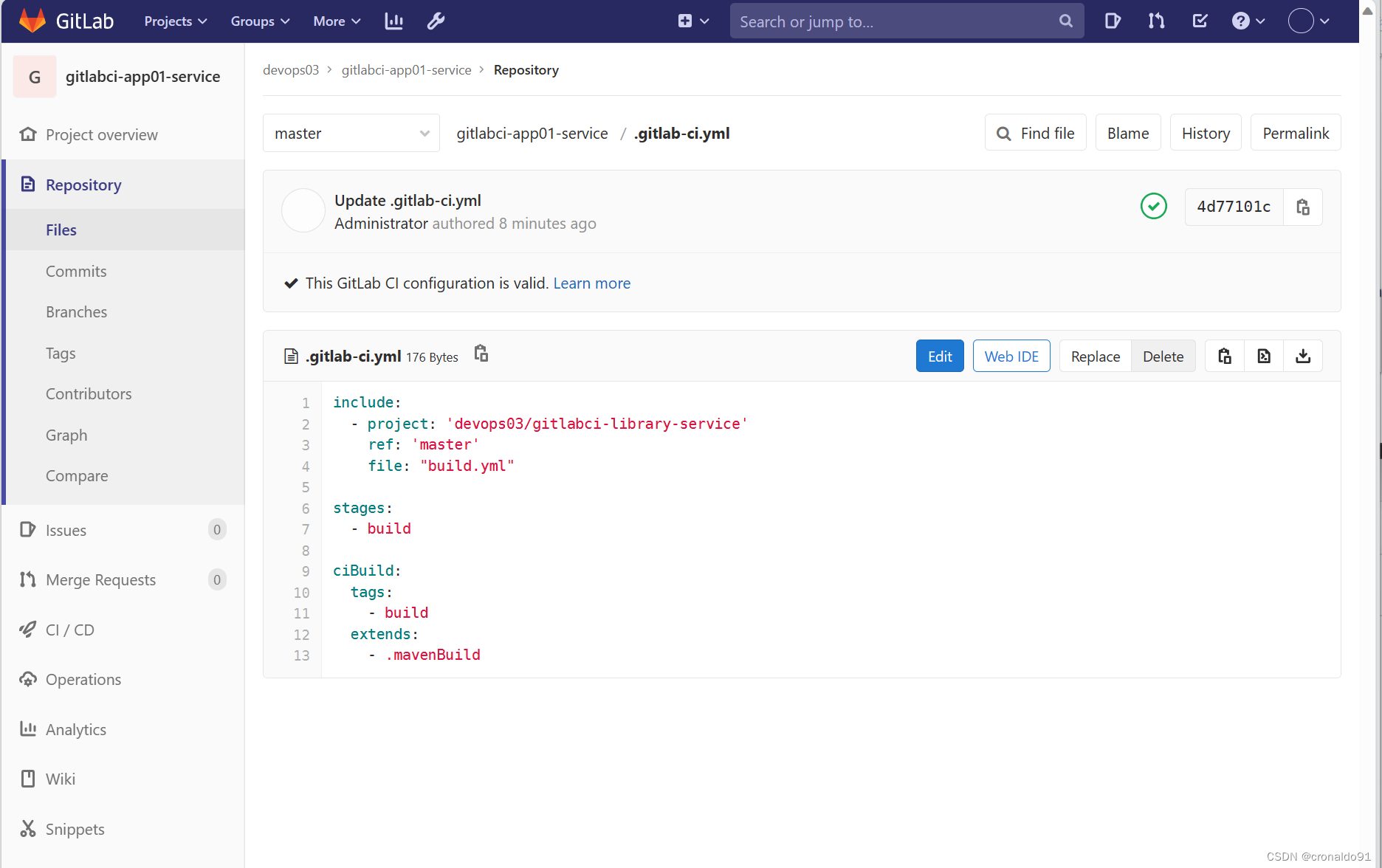The width and height of the screenshot is (1382, 868).
Task: Open Analytics in sidebar
Action: [123, 729]
